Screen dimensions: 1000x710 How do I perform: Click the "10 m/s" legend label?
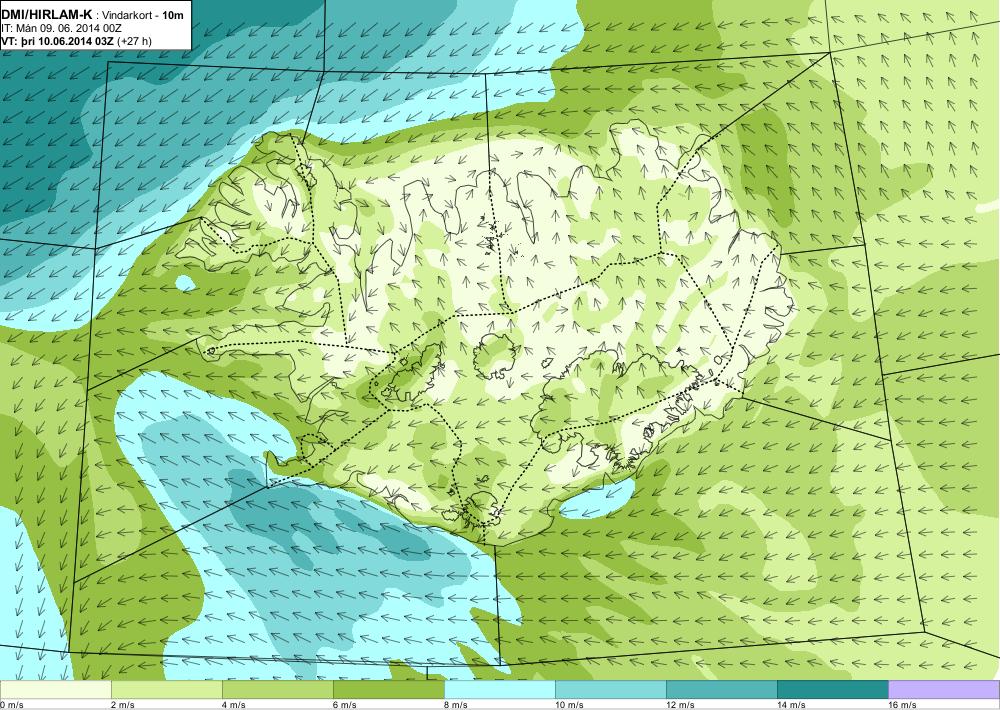(570, 704)
